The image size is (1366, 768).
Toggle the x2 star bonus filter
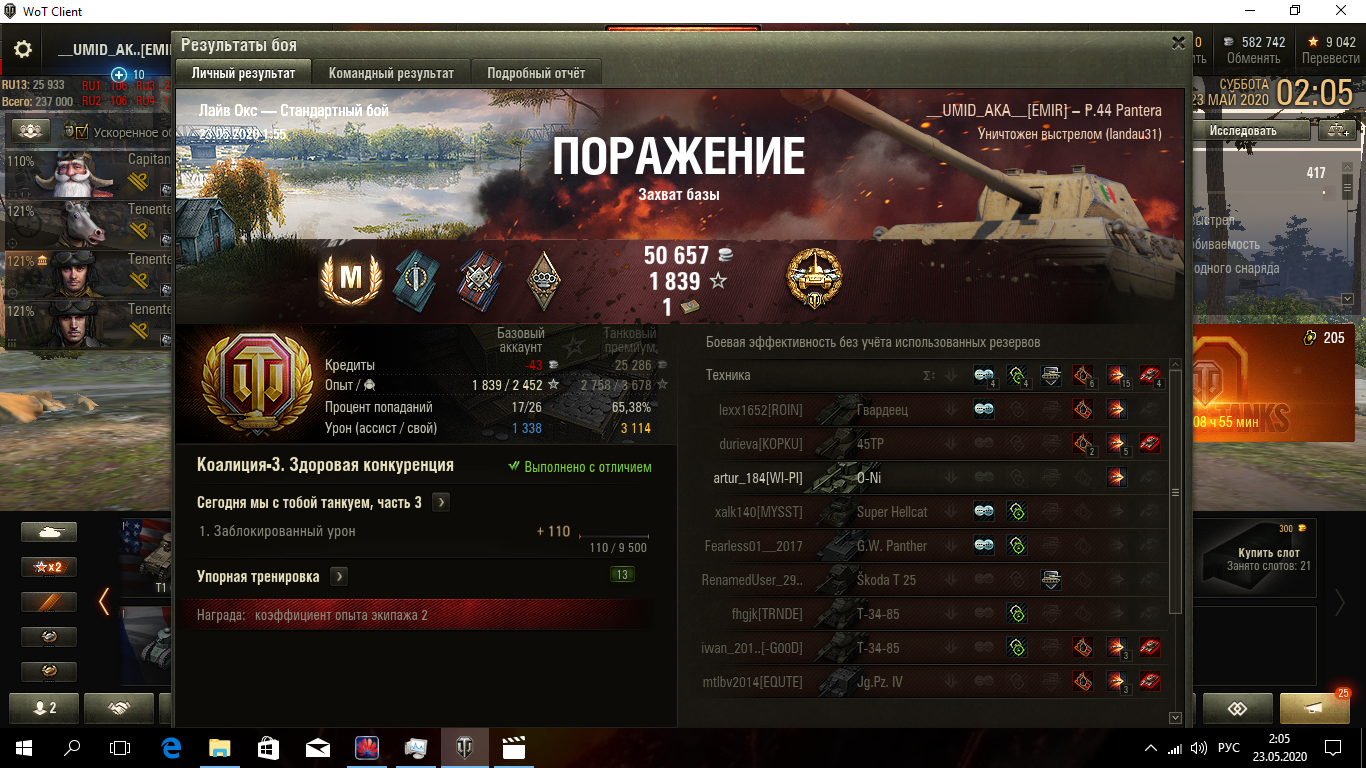tap(49, 567)
